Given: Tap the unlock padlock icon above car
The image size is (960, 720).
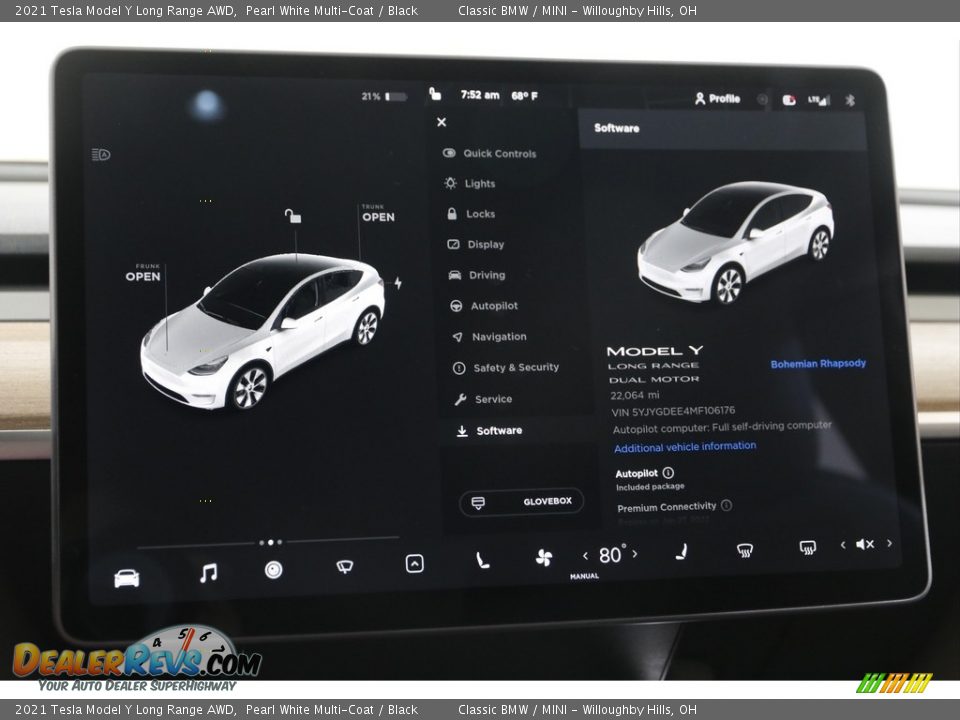Looking at the screenshot, I should (x=293, y=216).
